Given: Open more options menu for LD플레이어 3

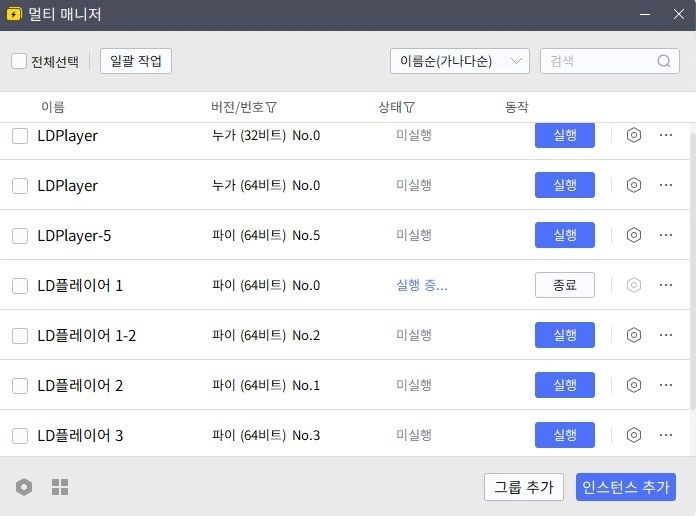Looking at the screenshot, I should (x=666, y=435).
